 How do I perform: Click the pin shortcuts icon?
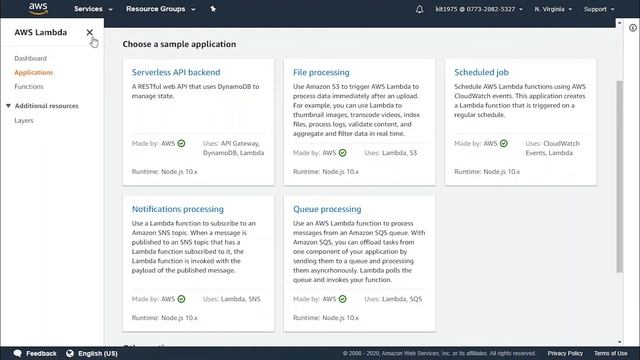pos(213,9)
